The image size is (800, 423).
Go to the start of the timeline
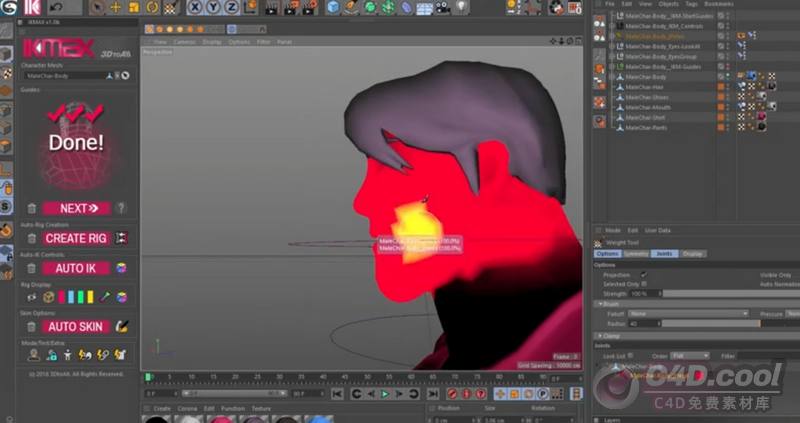click(337, 394)
